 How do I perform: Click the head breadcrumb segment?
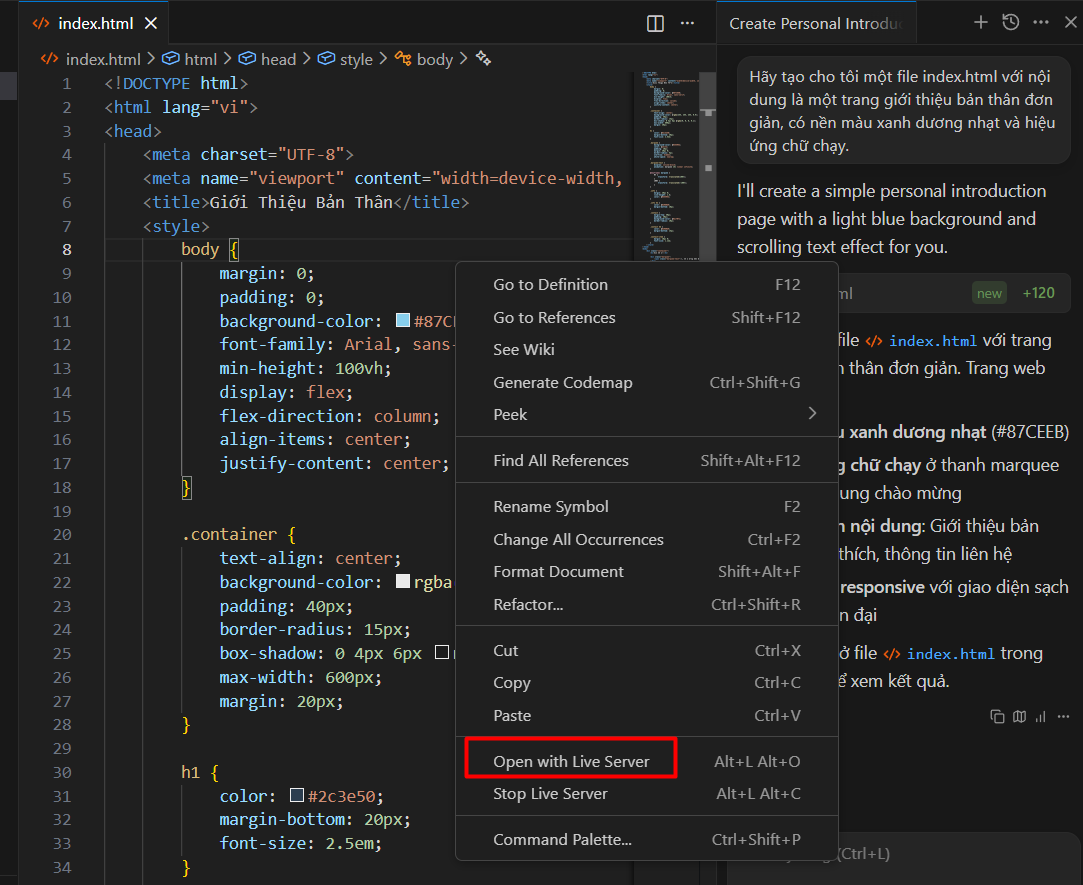277,59
